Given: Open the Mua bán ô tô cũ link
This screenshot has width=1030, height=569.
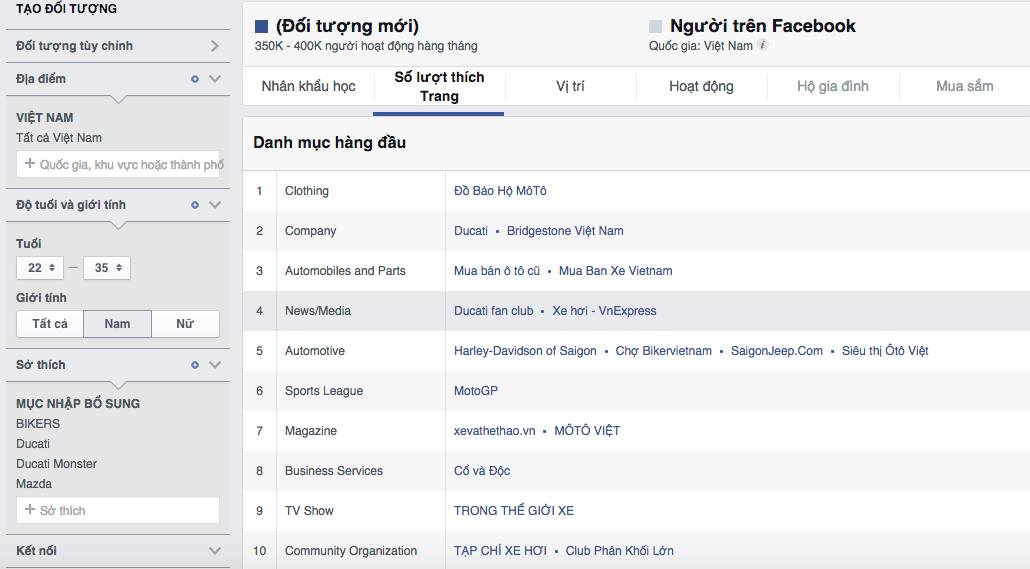Looking at the screenshot, I should tap(497, 271).
